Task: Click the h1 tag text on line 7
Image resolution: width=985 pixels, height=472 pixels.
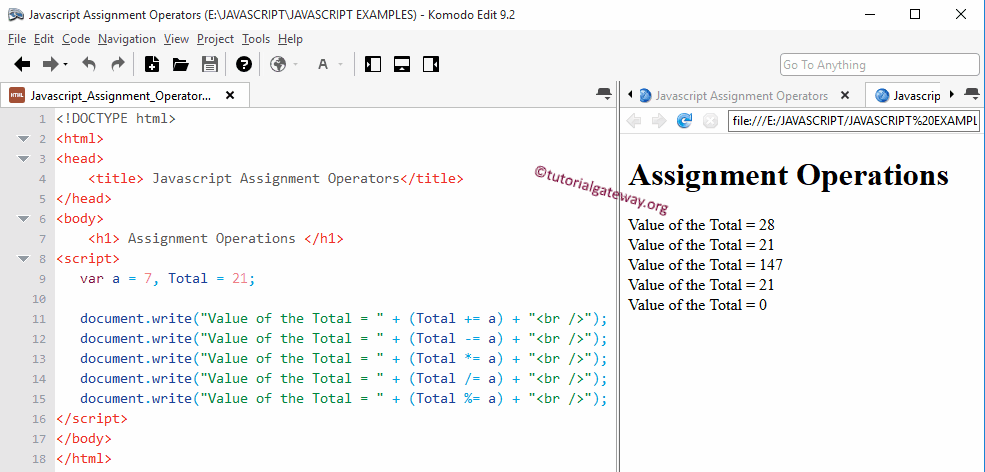Action: click(216, 239)
